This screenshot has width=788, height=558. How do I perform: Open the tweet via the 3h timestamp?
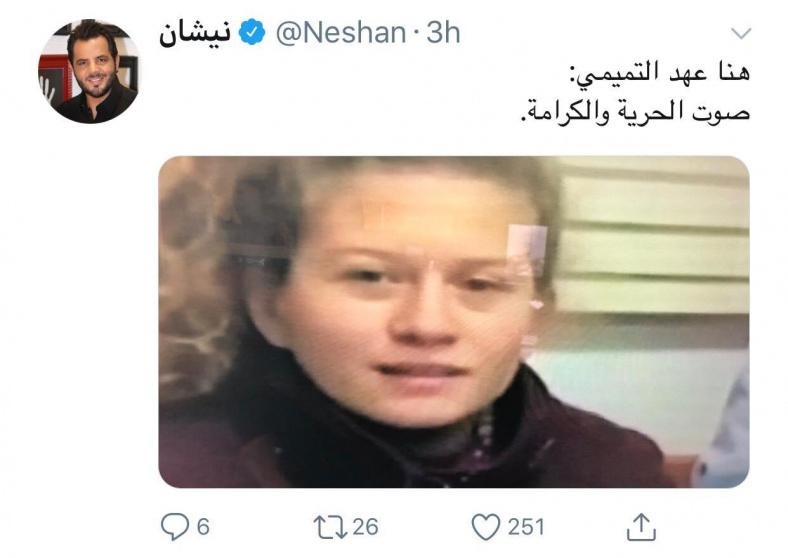pyautogui.click(x=443, y=33)
